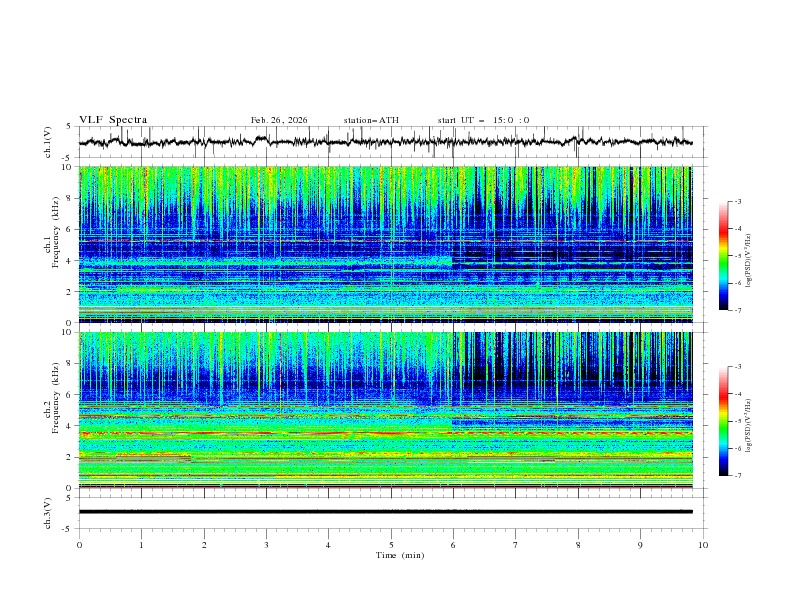The width and height of the screenshot is (792, 612).
Task: Click the ch.1 voltage waveform trace
Action: (x=385, y=142)
